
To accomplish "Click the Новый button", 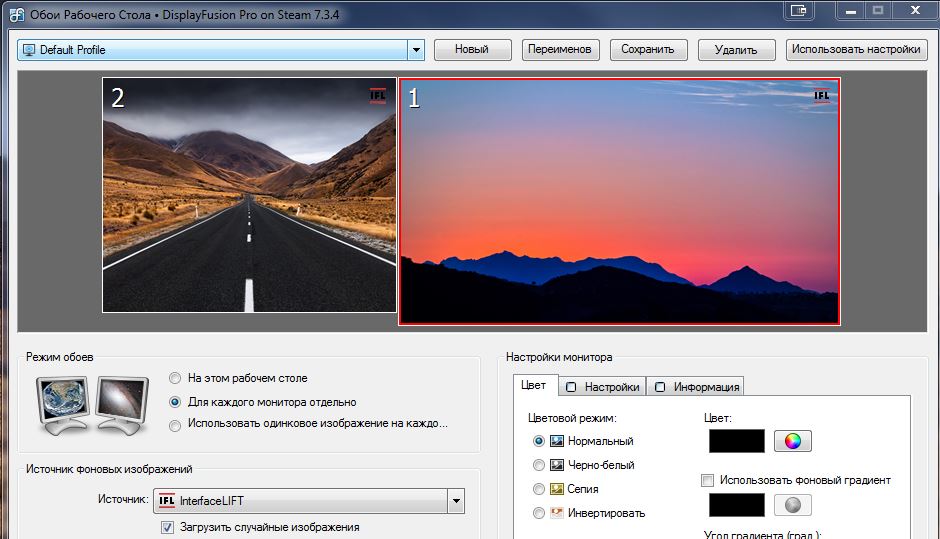I will click(x=472, y=50).
